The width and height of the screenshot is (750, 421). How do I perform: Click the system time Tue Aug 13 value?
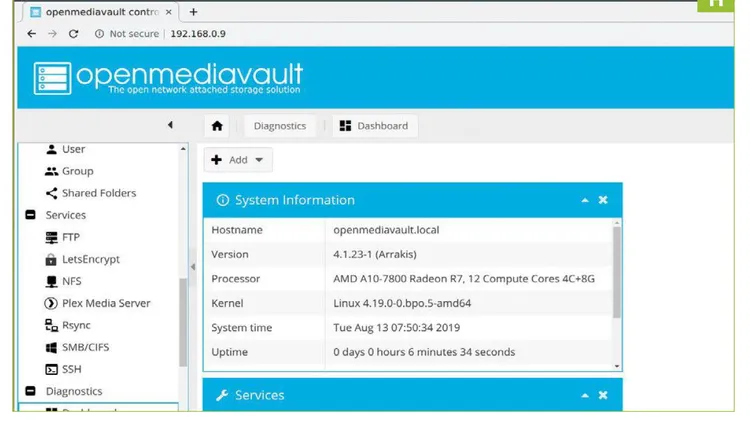tap(397, 328)
